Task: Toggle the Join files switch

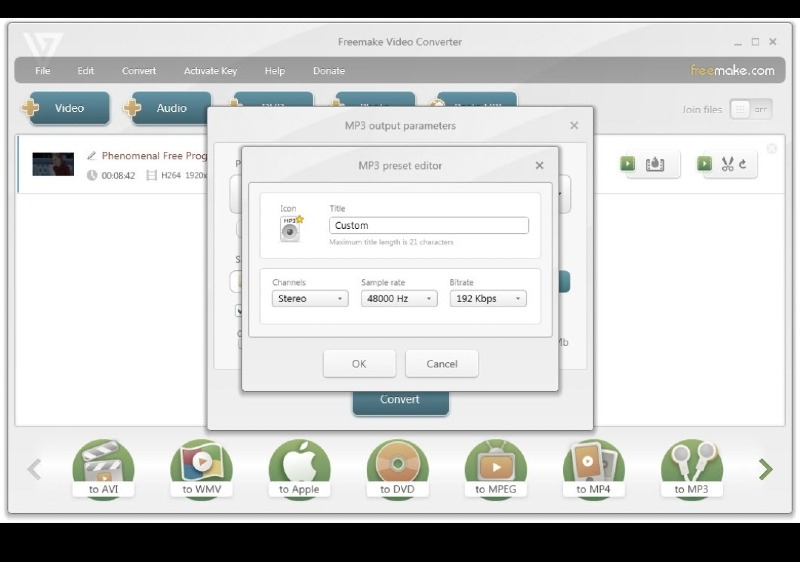Action: pyautogui.click(x=751, y=109)
